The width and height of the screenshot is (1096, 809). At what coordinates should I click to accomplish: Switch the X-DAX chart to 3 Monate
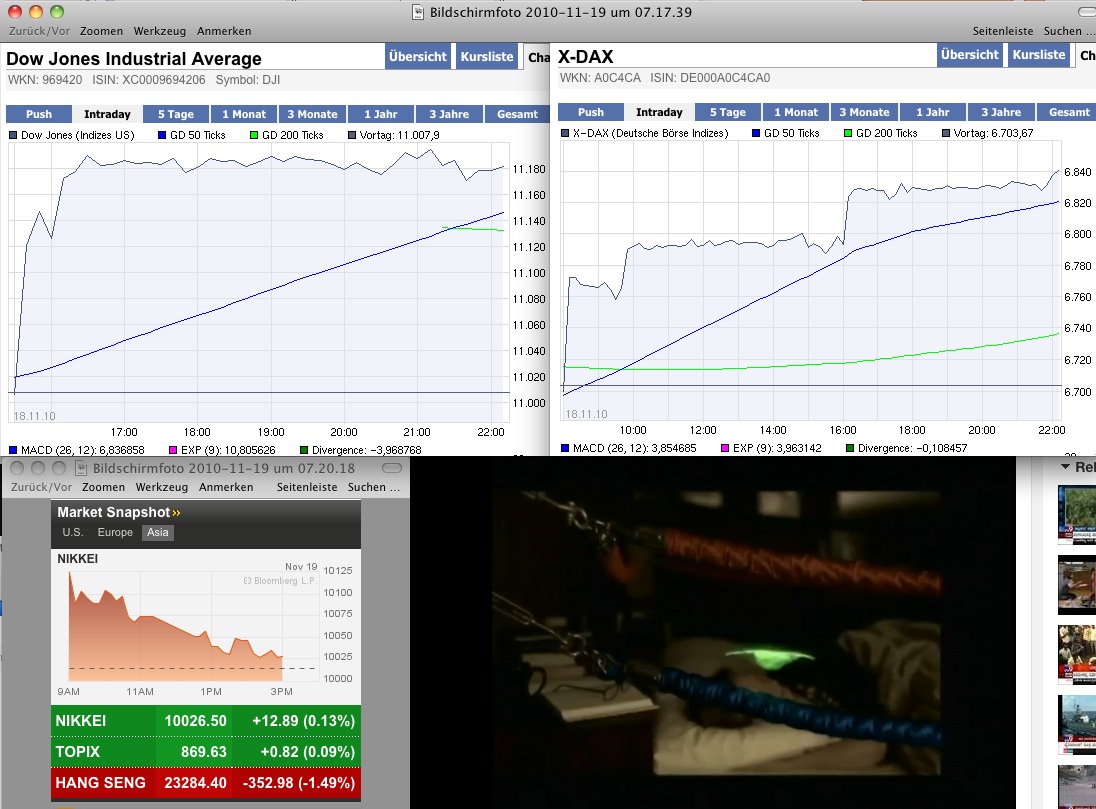864,112
